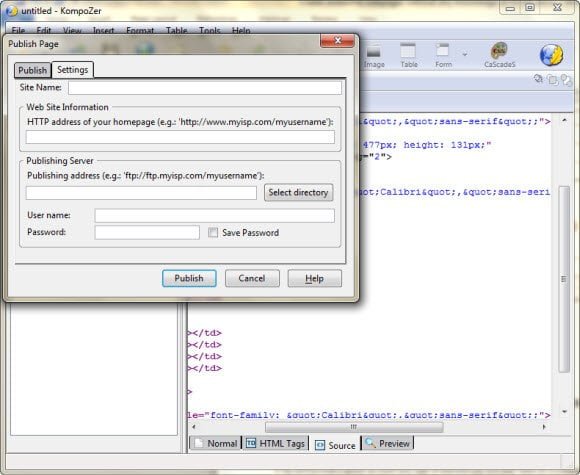Switch to the Settings tab
The width and height of the screenshot is (580, 475).
point(72,70)
